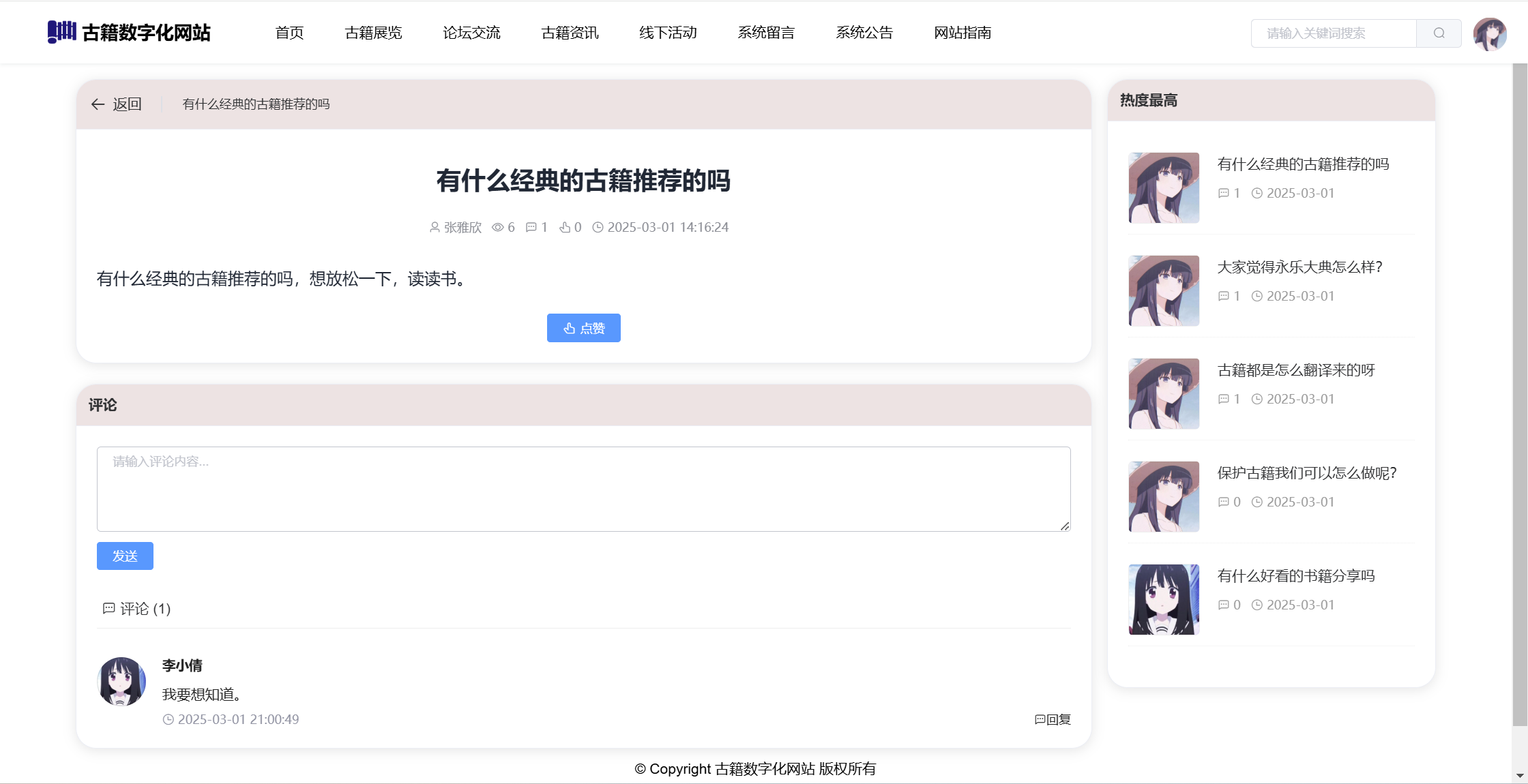Screen dimensions: 1528x784
Task: Click the like count thumb icon
Action: pos(565,228)
